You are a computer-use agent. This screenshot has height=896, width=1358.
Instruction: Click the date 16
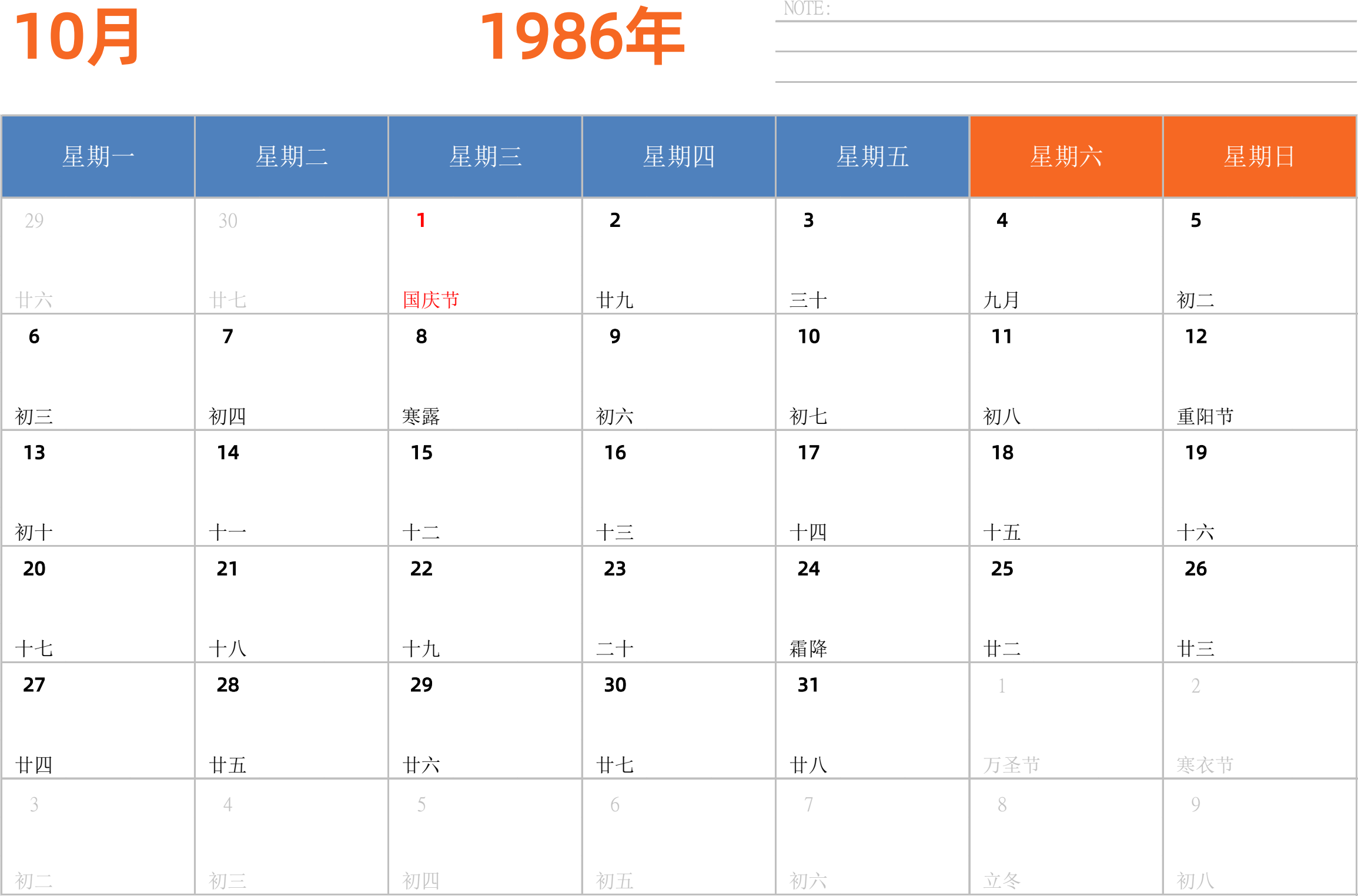tap(615, 453)
